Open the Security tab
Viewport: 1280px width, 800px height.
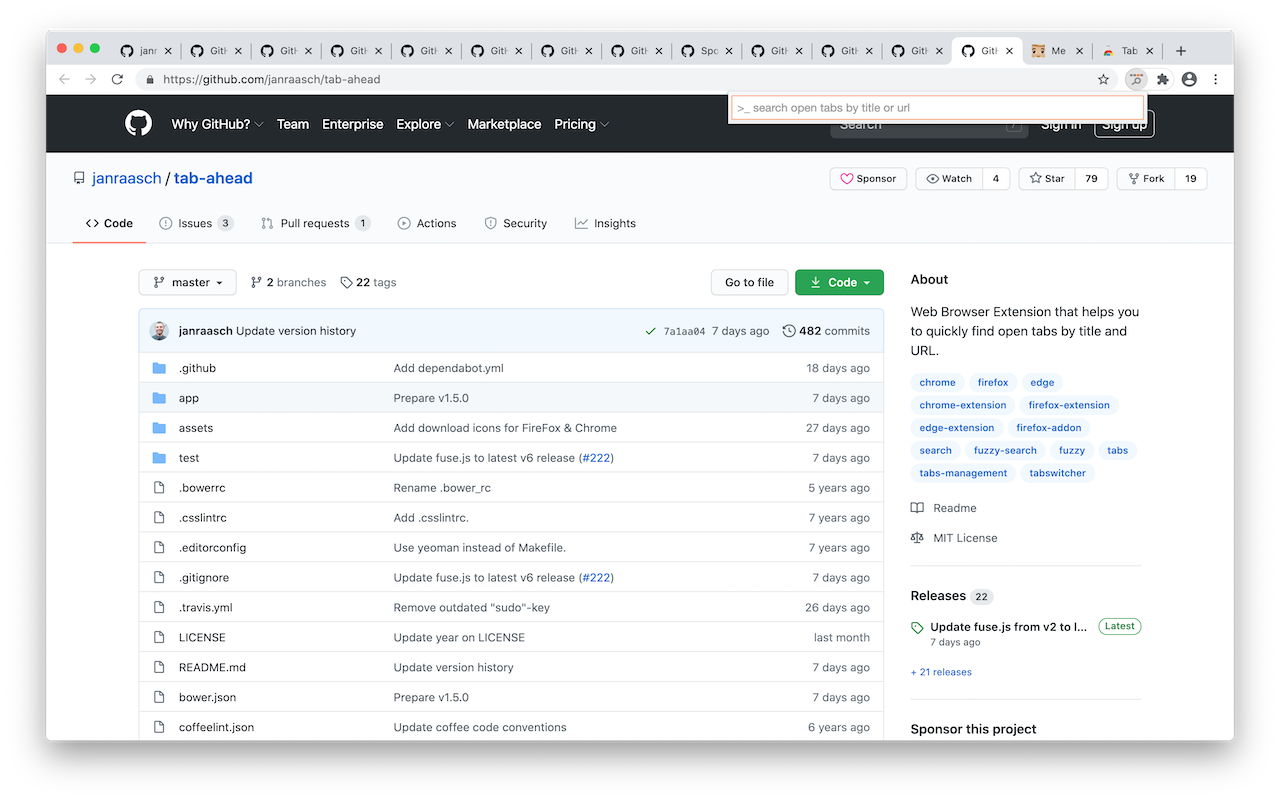pos(516,223)
